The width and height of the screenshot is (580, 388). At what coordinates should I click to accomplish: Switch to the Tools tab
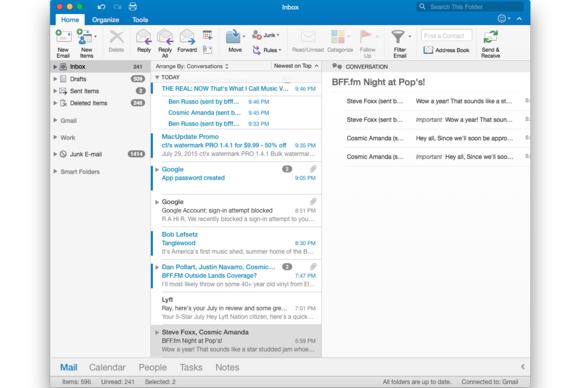point(140,20)
